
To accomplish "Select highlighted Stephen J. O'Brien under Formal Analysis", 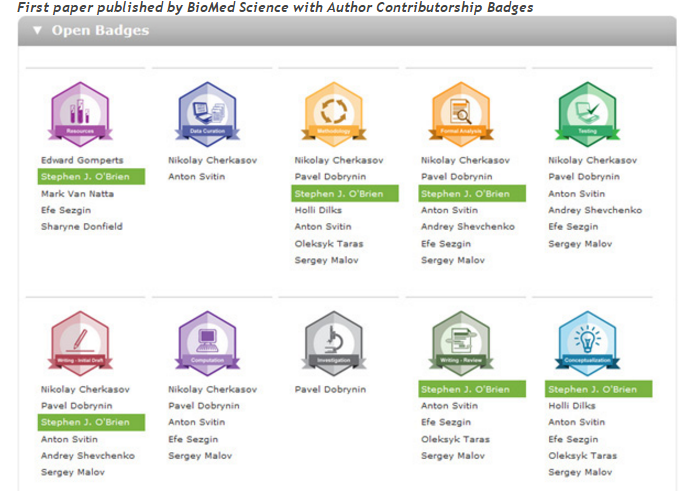I will point(472,193).
